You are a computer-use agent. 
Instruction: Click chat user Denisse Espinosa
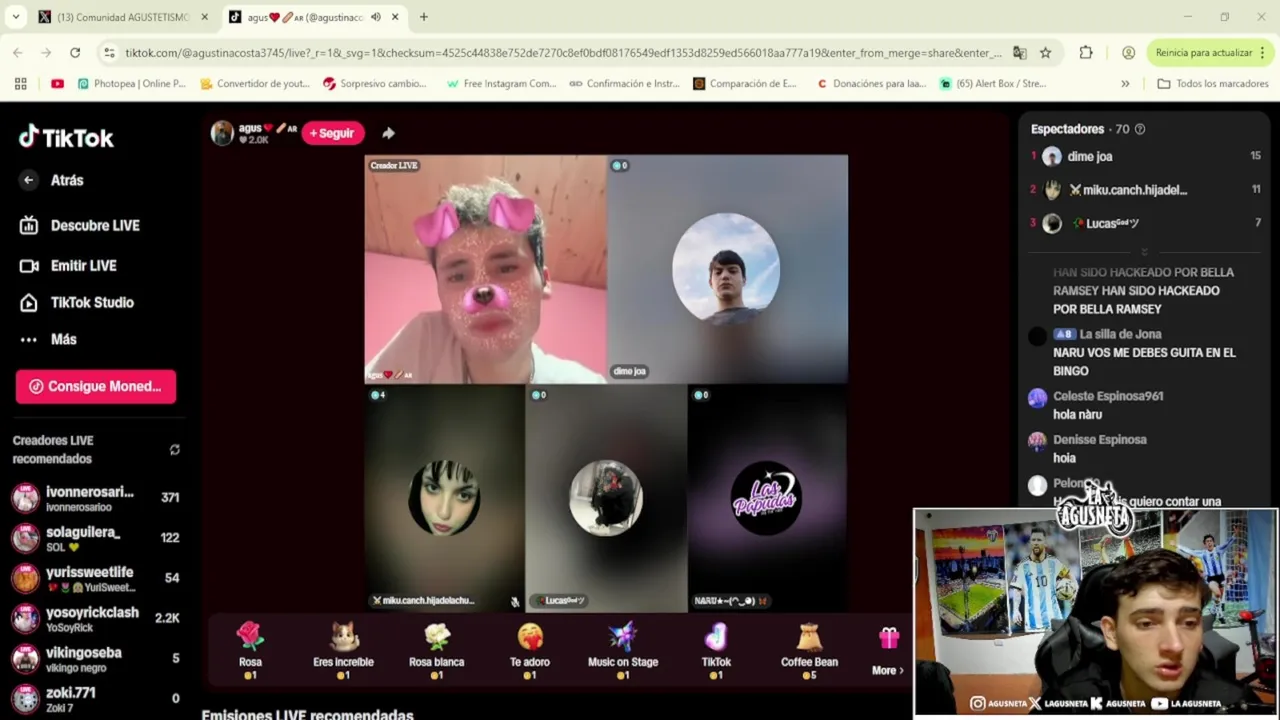[1100, 439]
